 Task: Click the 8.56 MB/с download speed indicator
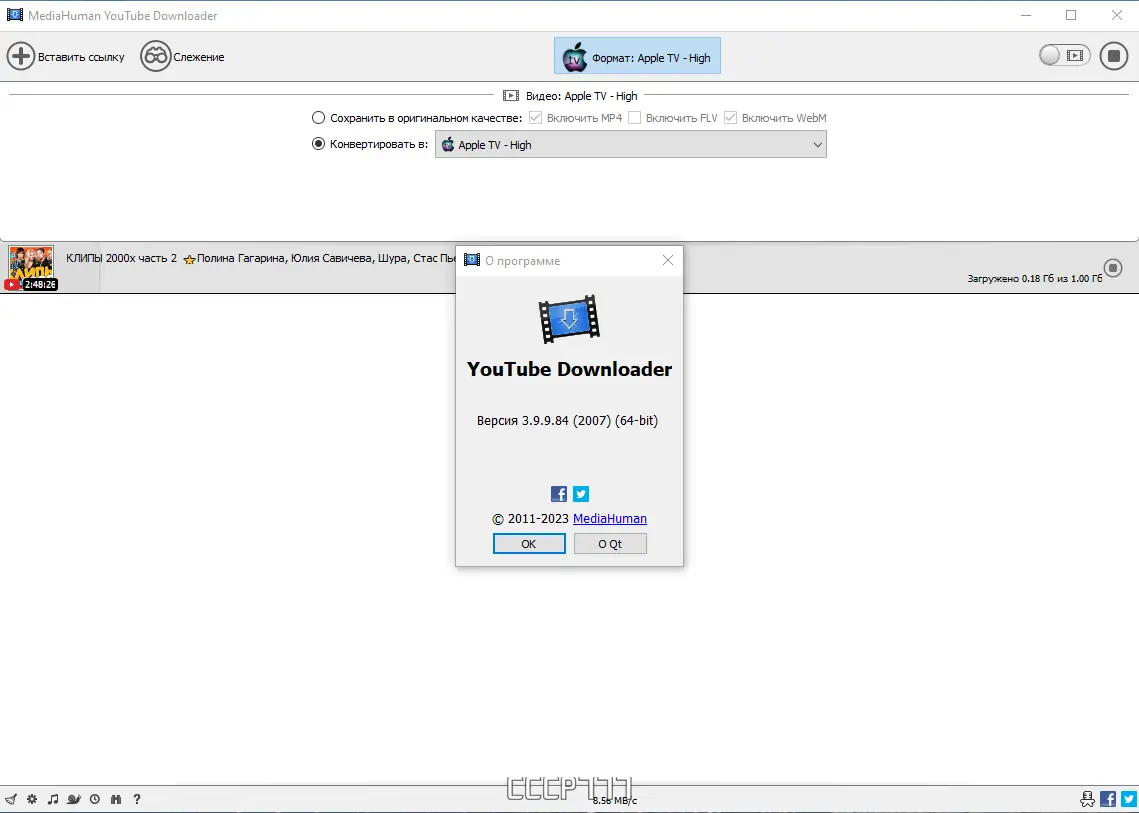[x=615, y=801]
